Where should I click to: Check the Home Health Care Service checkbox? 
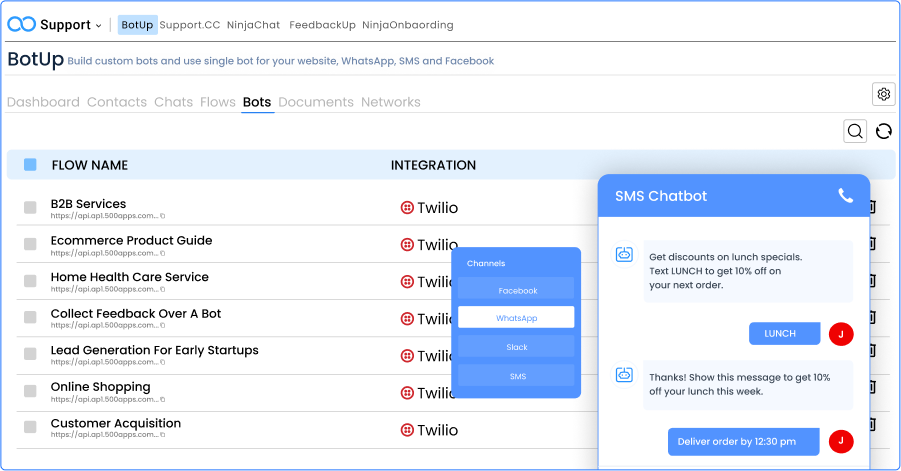pos(30,281)
